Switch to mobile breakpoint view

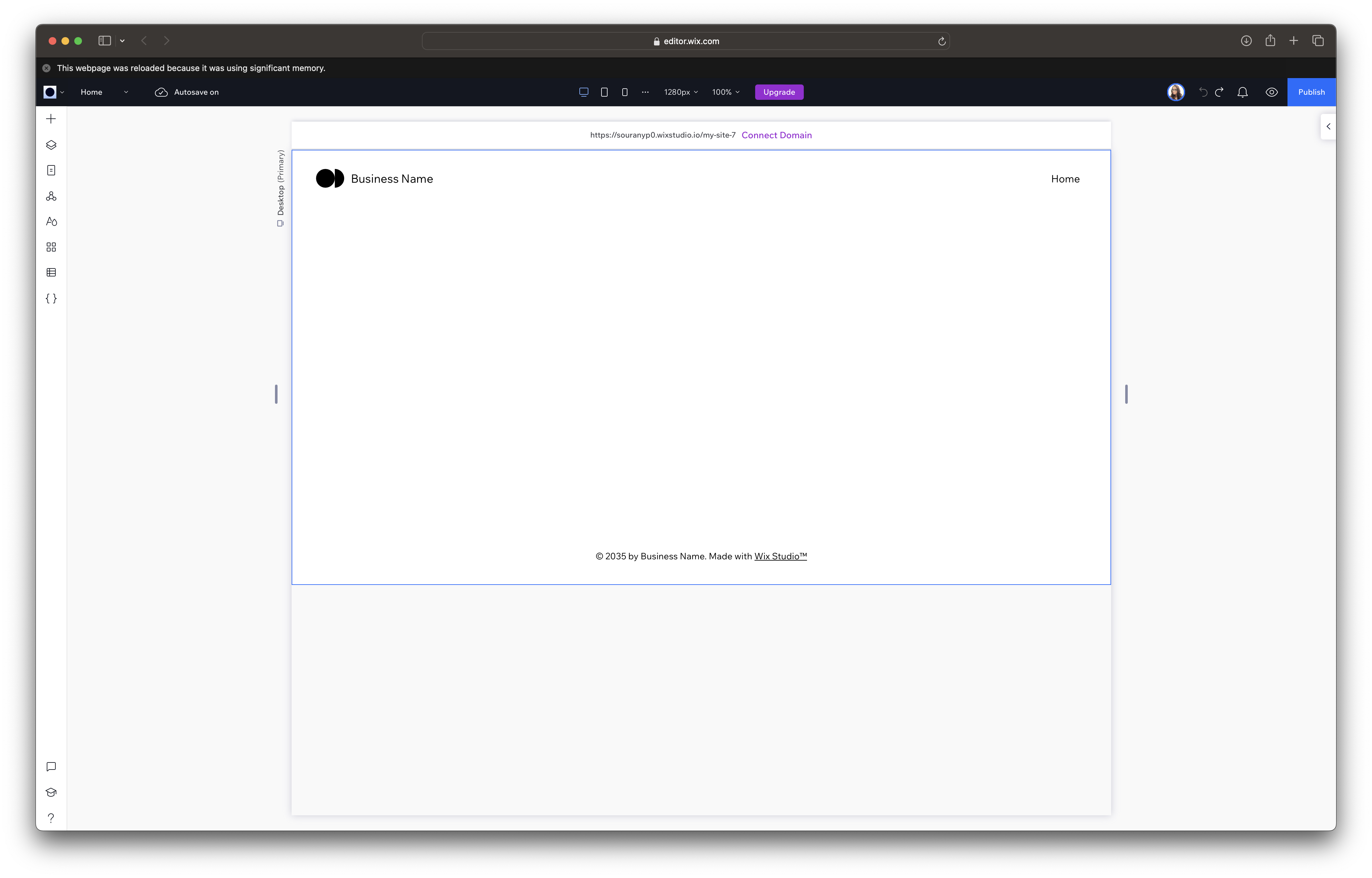point(625,92)
